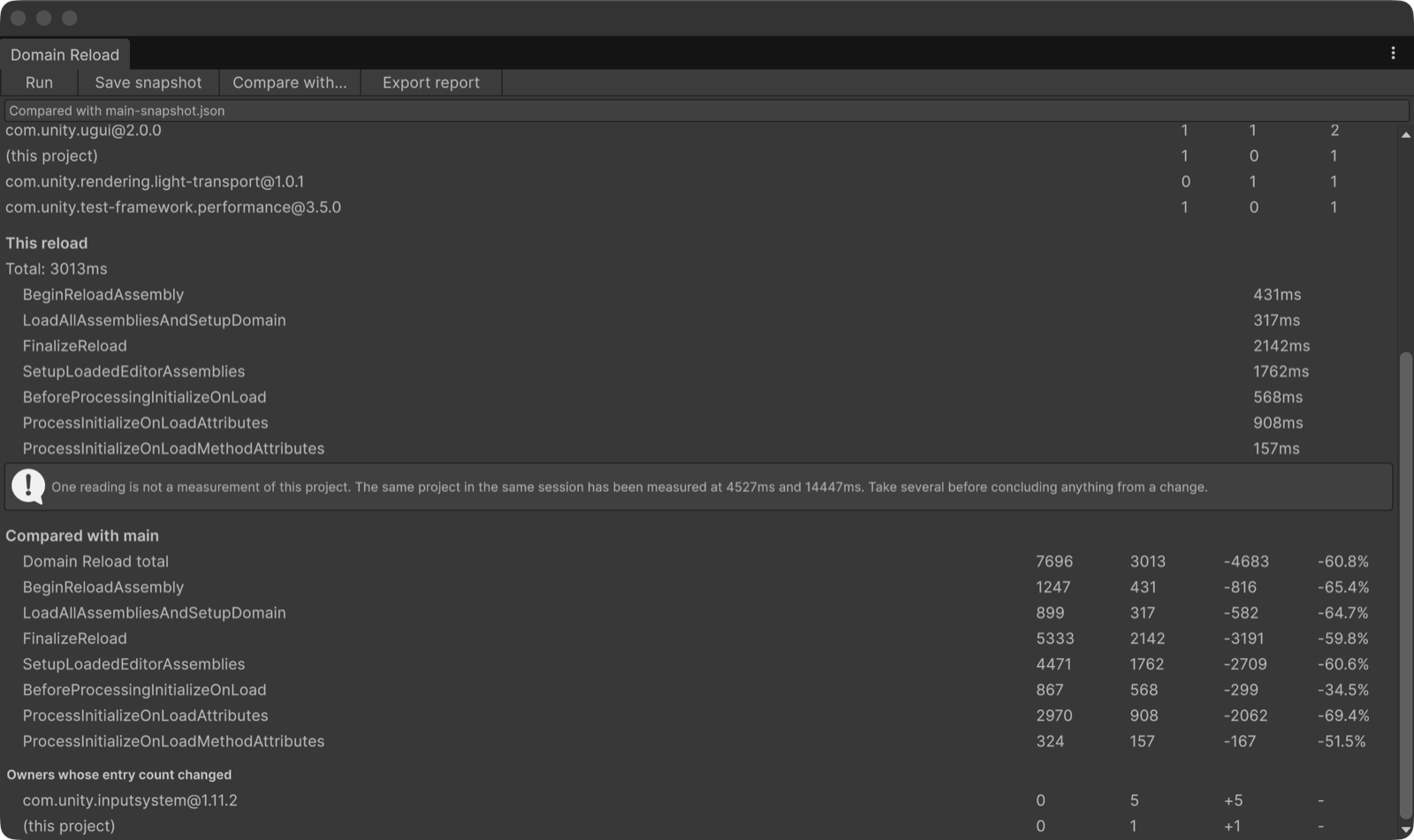
Task: Click Export report
Action: 431,82
